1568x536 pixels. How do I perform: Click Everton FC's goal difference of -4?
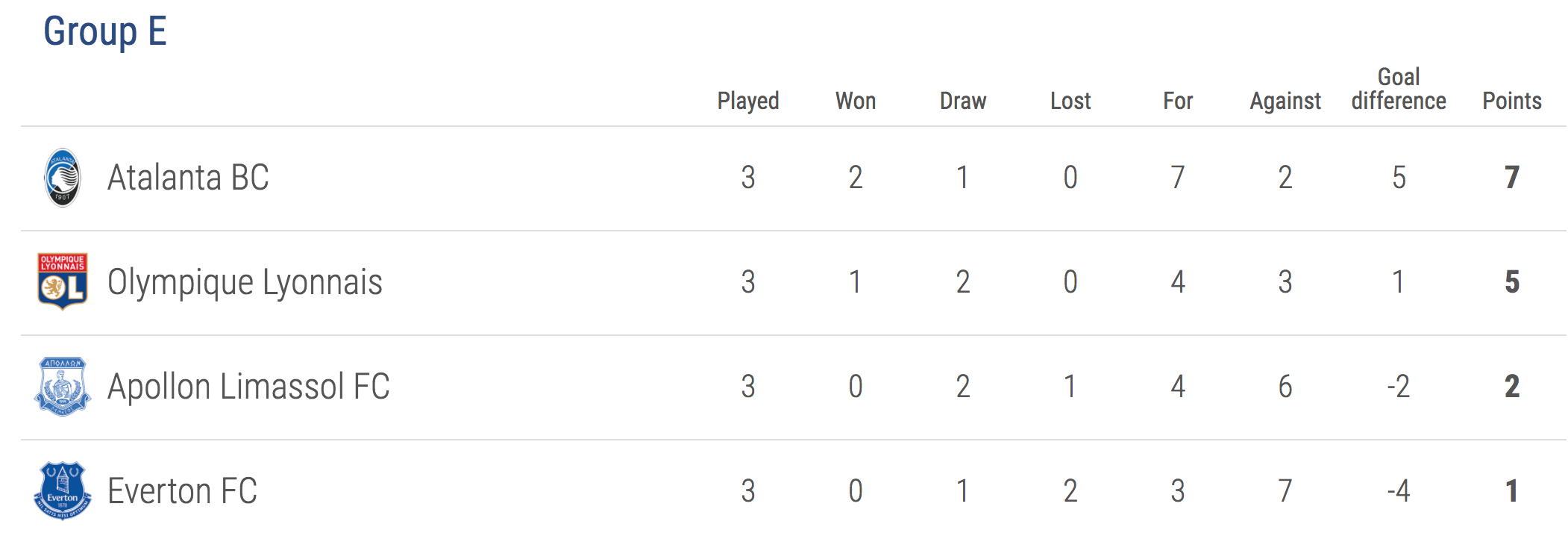(1399, 491)
